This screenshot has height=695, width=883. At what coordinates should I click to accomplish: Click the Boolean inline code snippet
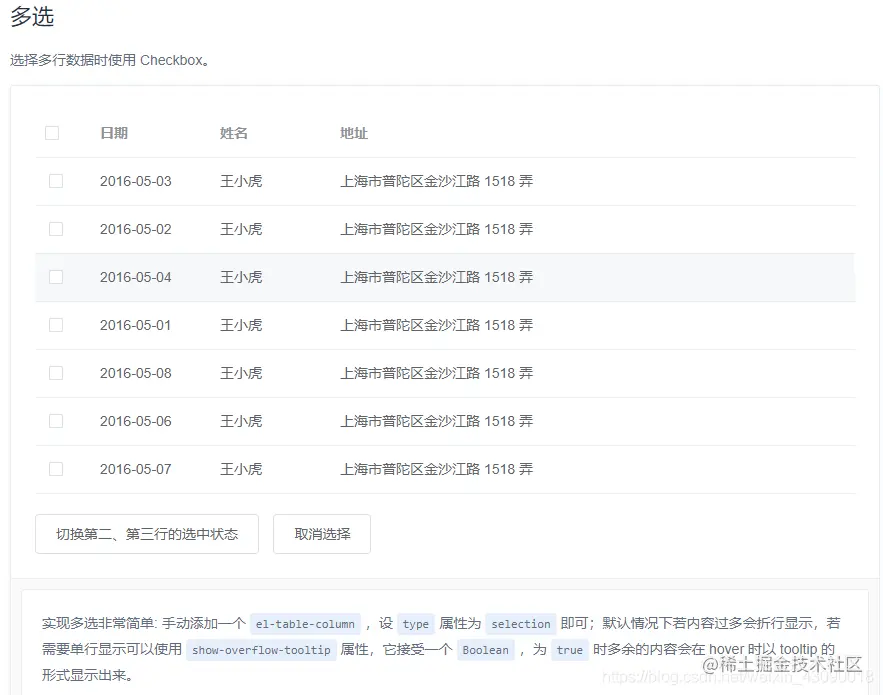tap(486, 650)
